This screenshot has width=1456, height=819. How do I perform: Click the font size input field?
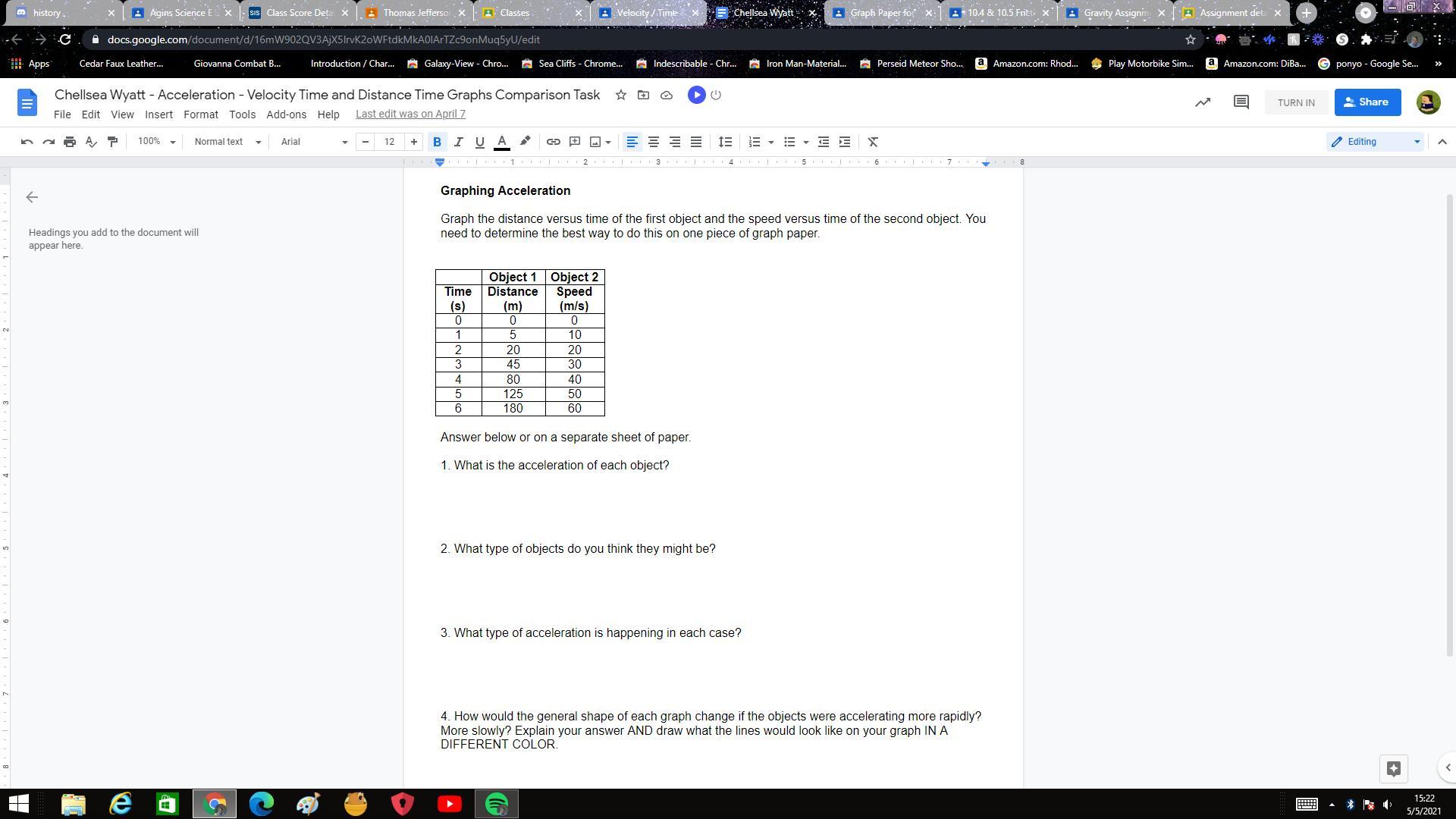(x=389, y=142)
